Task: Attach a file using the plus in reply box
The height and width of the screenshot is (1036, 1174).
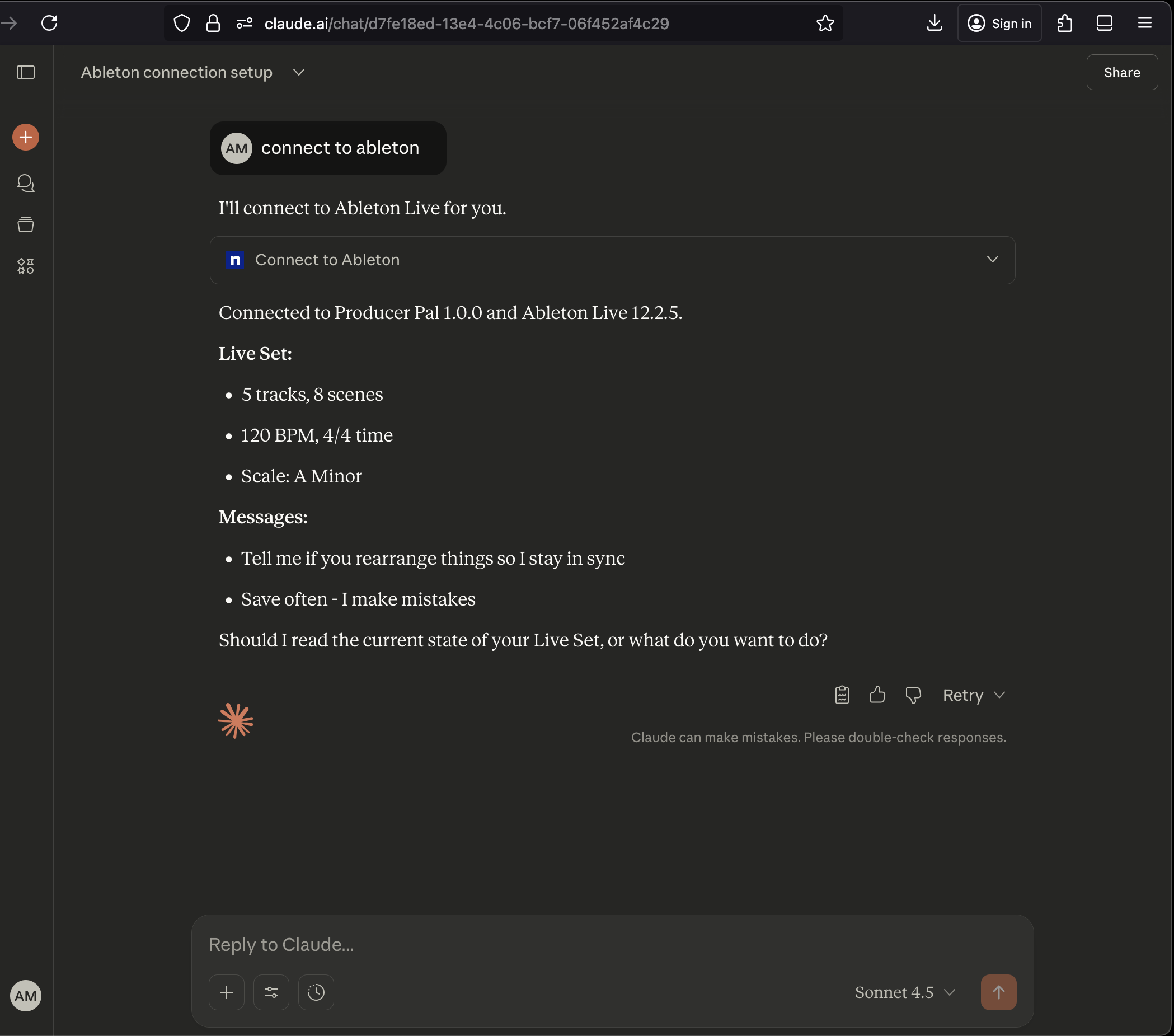Action: (226, 992)
